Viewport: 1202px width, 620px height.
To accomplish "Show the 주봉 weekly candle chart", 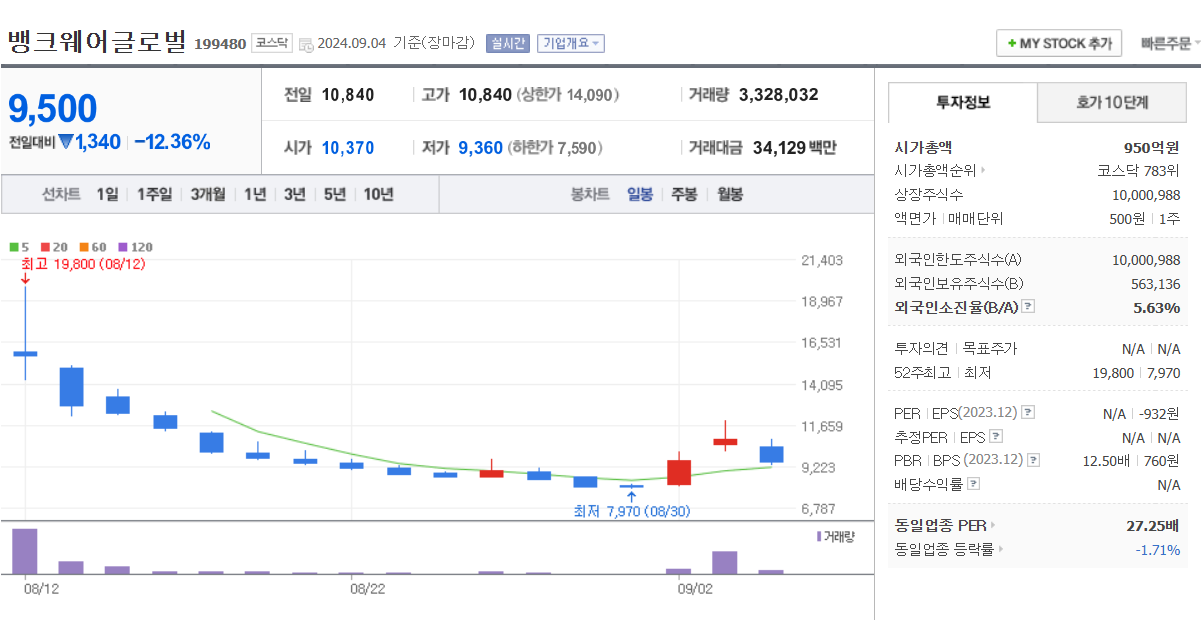I will [684, 194].
